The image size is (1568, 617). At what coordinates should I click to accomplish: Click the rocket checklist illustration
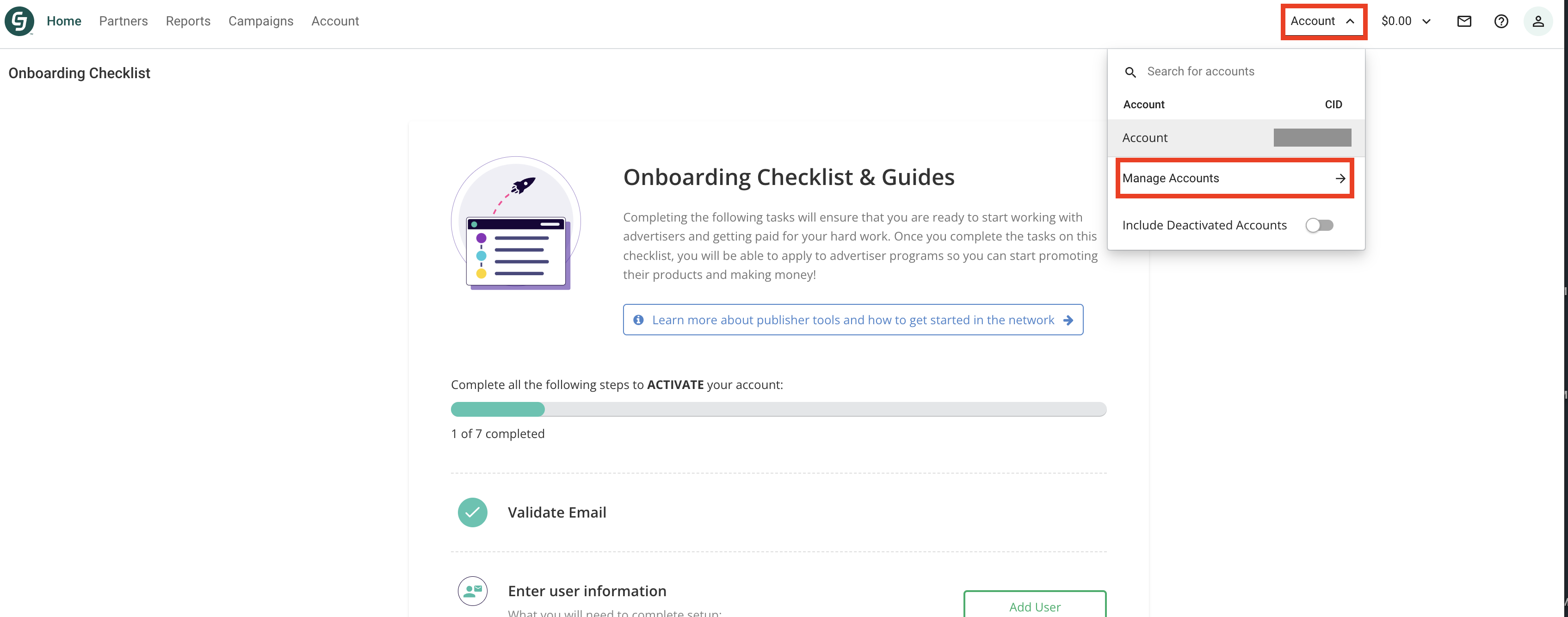click(516, 223)
